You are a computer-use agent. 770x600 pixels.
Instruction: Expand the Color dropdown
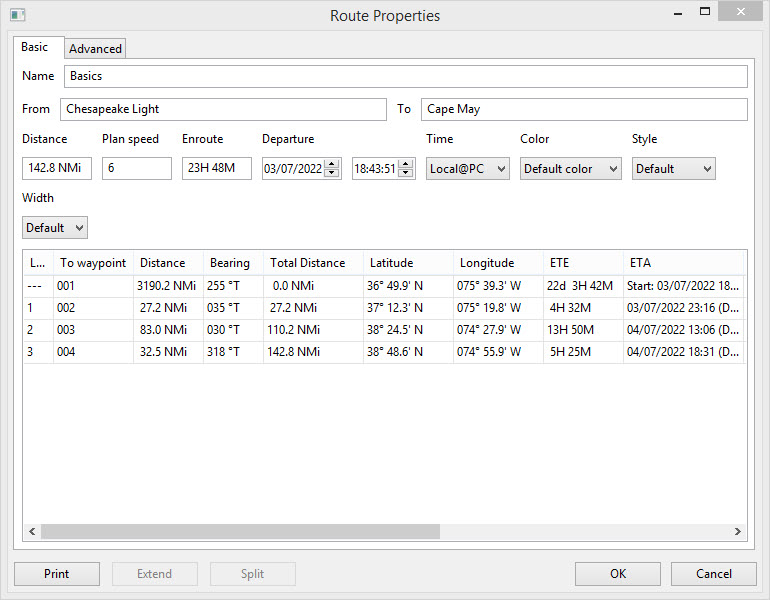coord(570,169)
